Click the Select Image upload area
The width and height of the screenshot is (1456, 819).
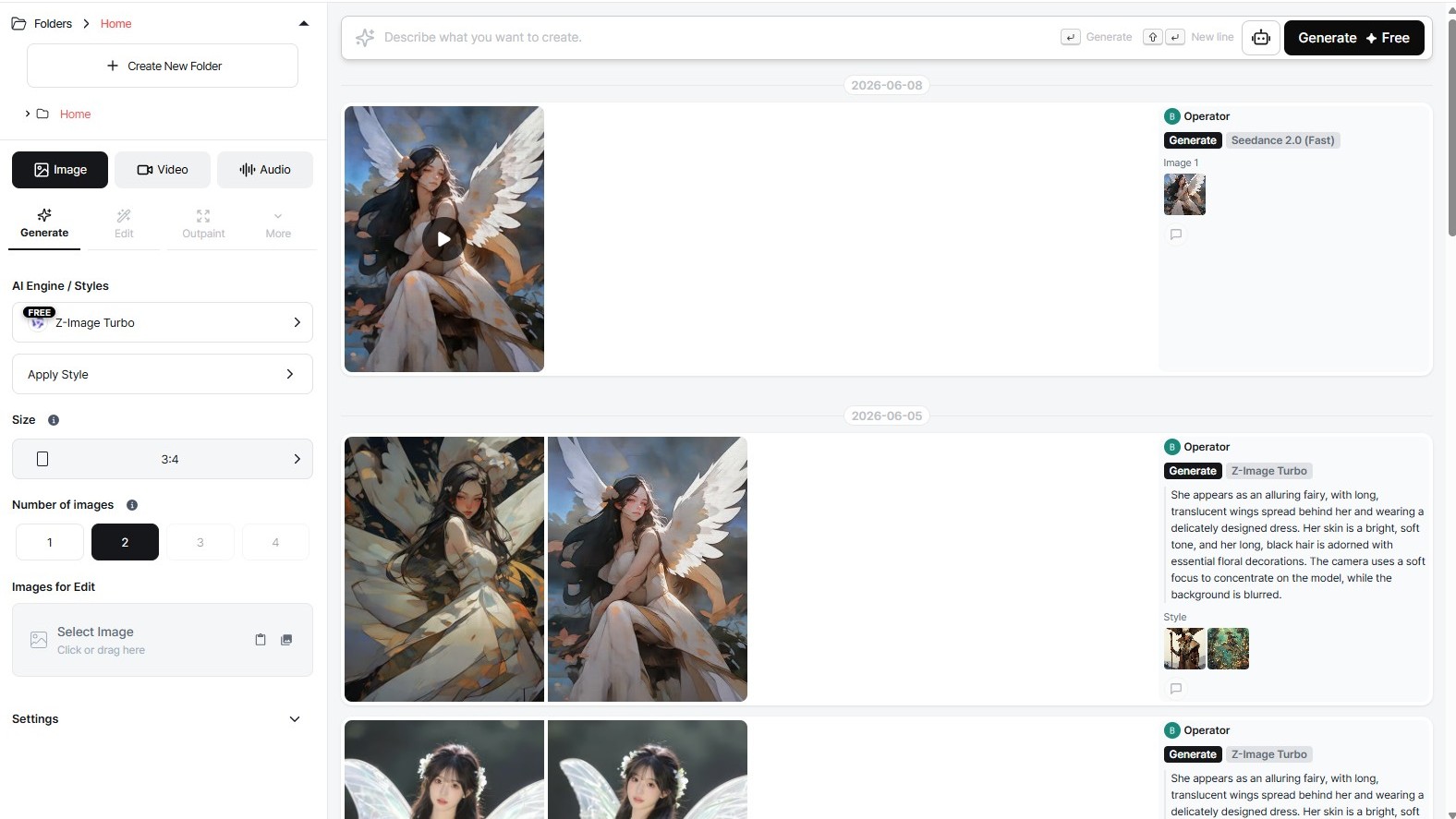[163, 640]
